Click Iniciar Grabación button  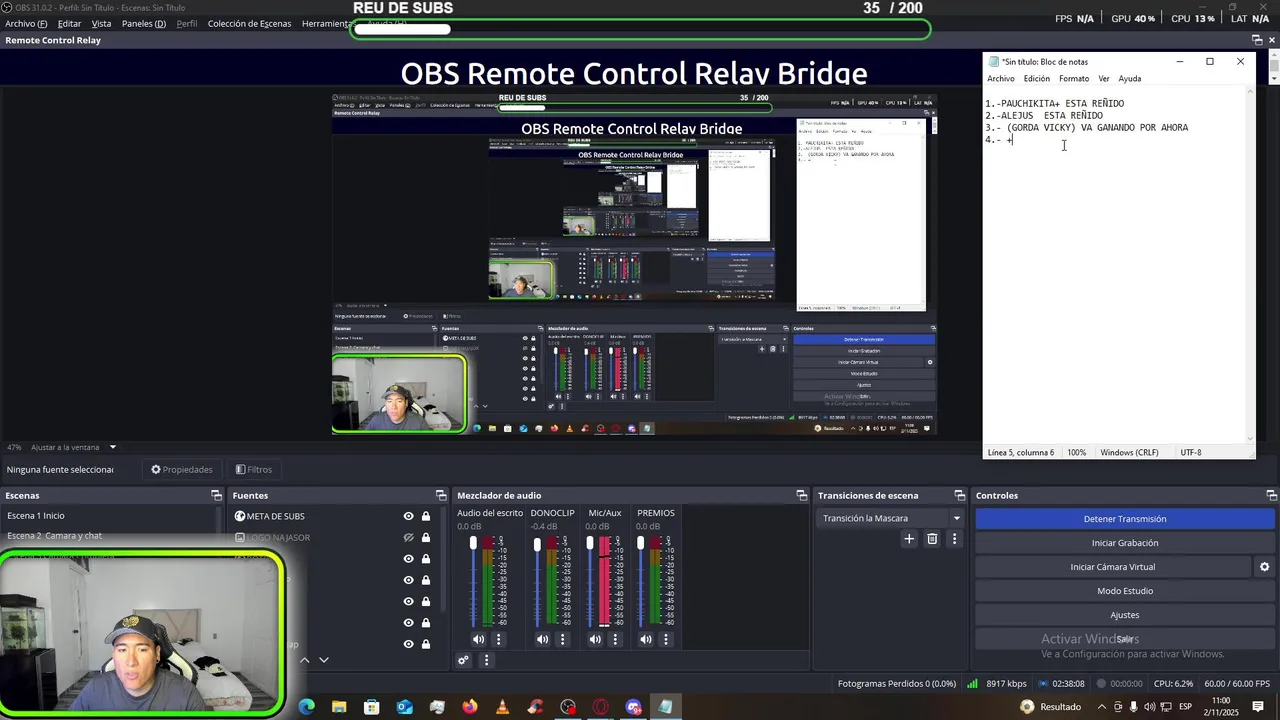pyautogui.click(x=1125, y=543)
